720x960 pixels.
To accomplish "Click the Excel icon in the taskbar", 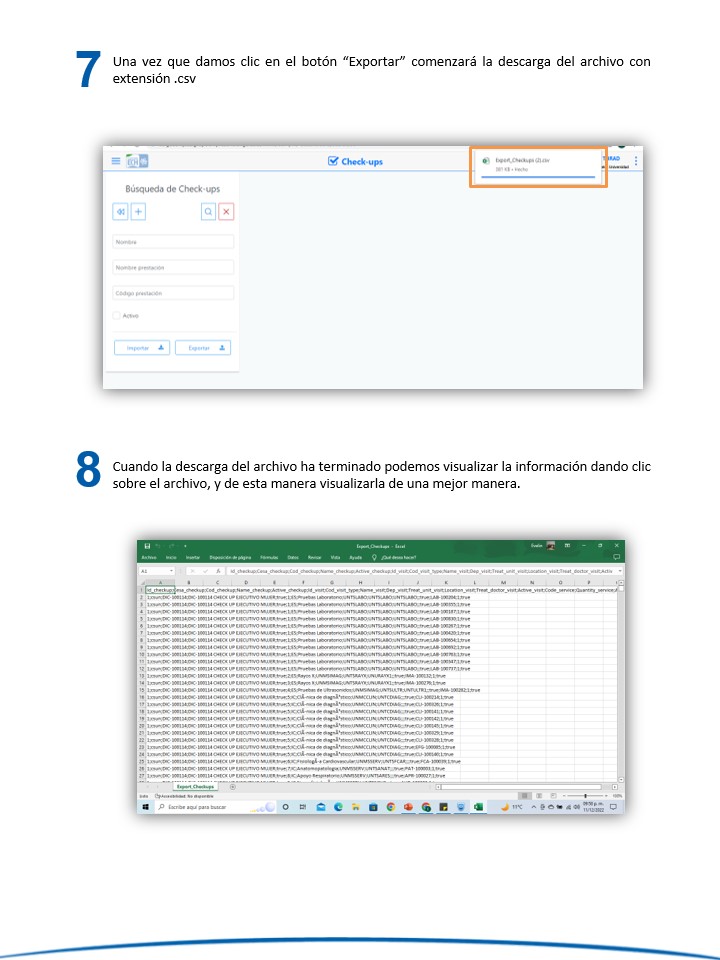I will [x=478, y=806].
